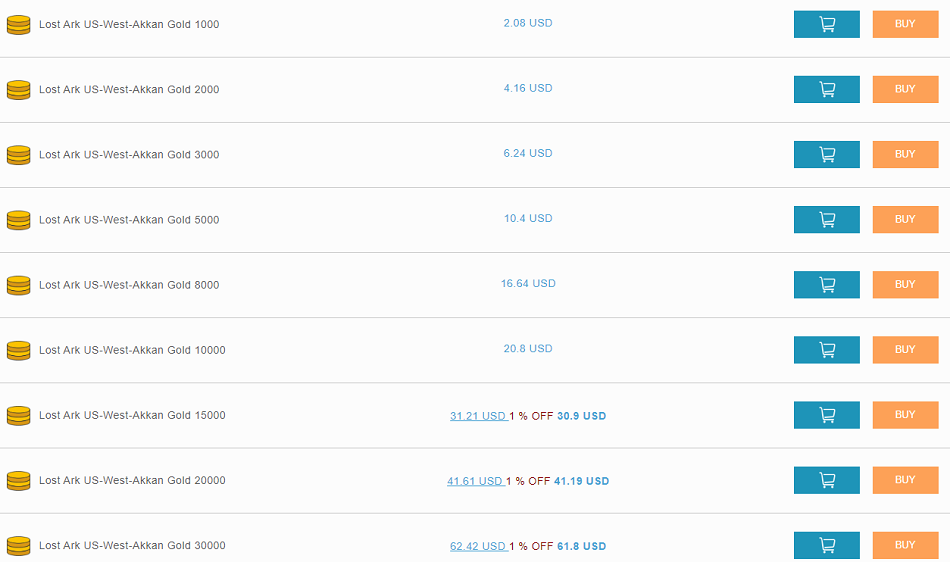The image size is (950, 562).
Task: Open the 31.21 USD original price link
Action: (478, 416)
